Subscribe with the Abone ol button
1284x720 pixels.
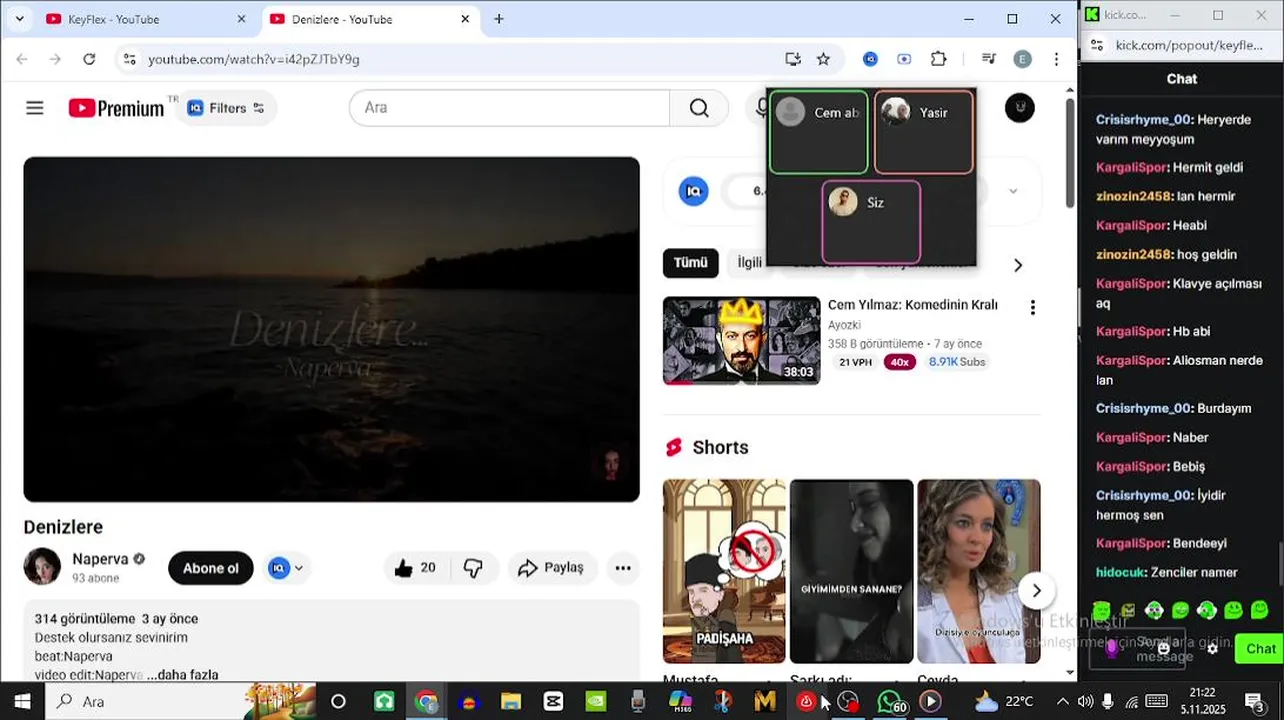click(211, 568)
